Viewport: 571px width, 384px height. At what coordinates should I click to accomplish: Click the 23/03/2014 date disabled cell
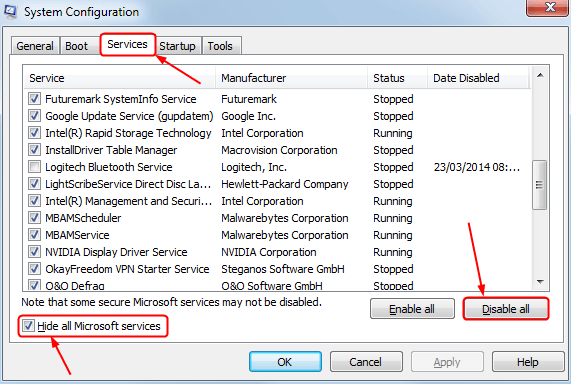click(x=477, y=167)
